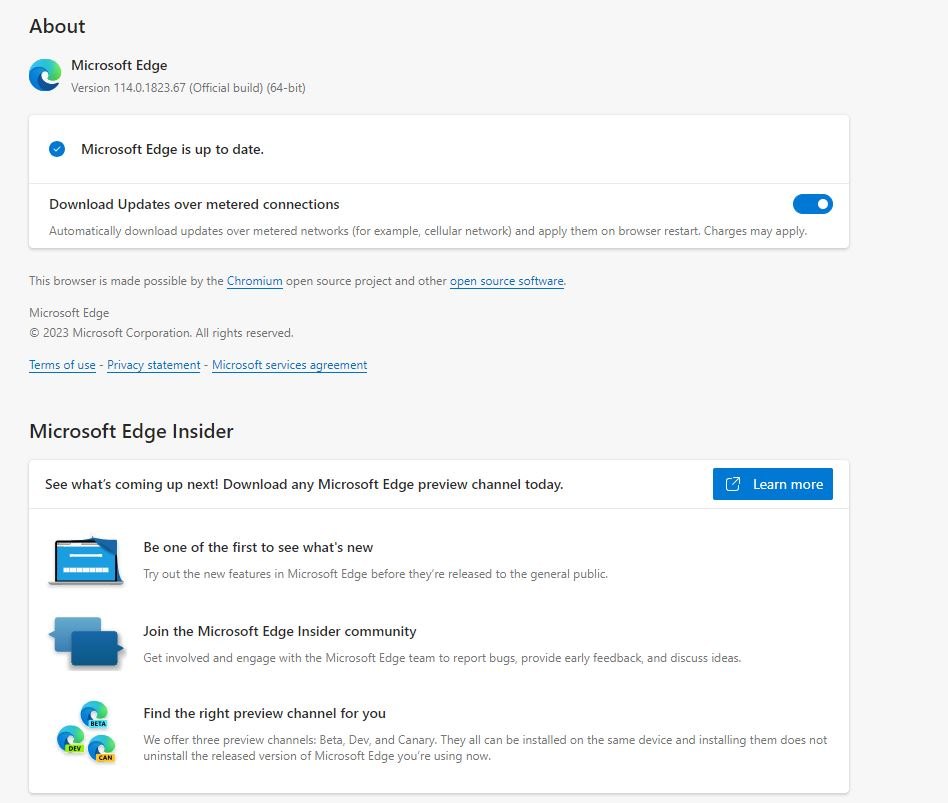The image size is (948, 803).
Task: Click 'Join the Microsoft Edge Insider community' heading
Action: coord(280,631)
